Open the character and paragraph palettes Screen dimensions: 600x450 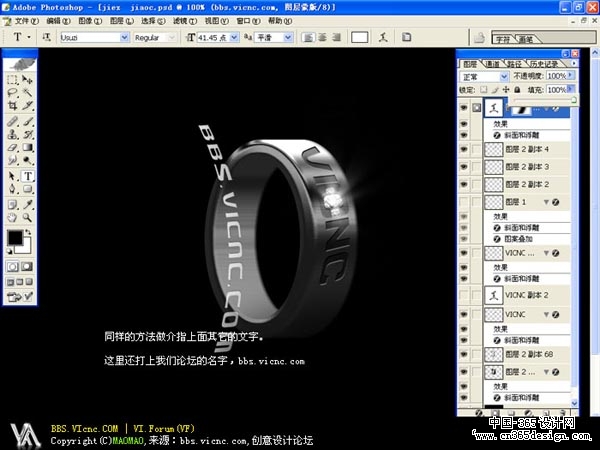[406, 37]
